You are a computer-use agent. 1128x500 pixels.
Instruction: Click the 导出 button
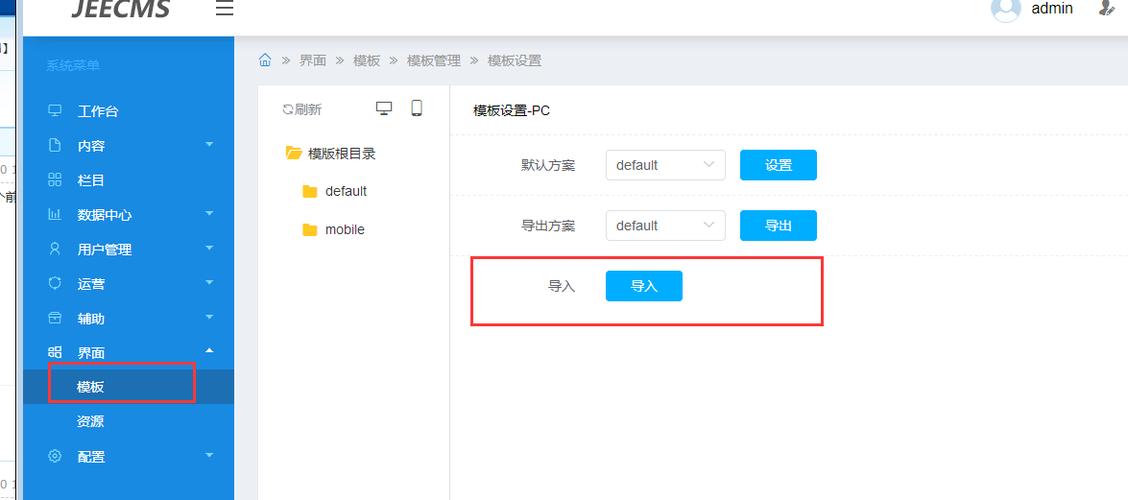tap(778, 225)
